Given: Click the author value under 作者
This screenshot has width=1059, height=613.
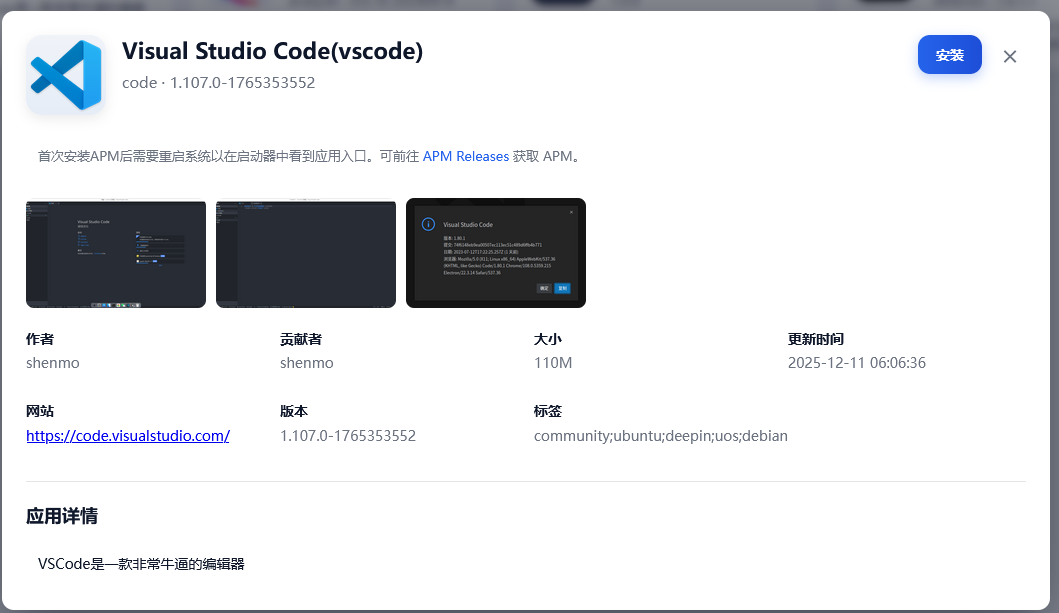Looking at the screenshot, I should coord(53,363).
